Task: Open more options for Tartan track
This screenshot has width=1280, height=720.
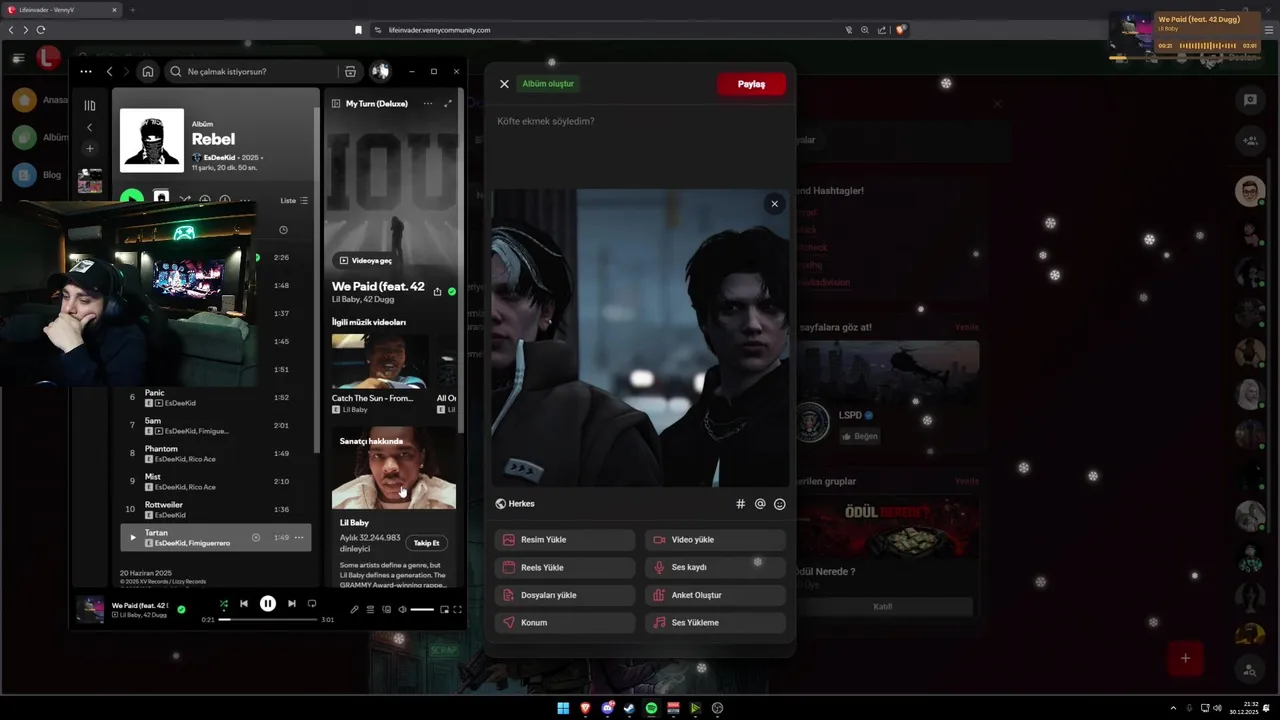Action: [298, 537]
